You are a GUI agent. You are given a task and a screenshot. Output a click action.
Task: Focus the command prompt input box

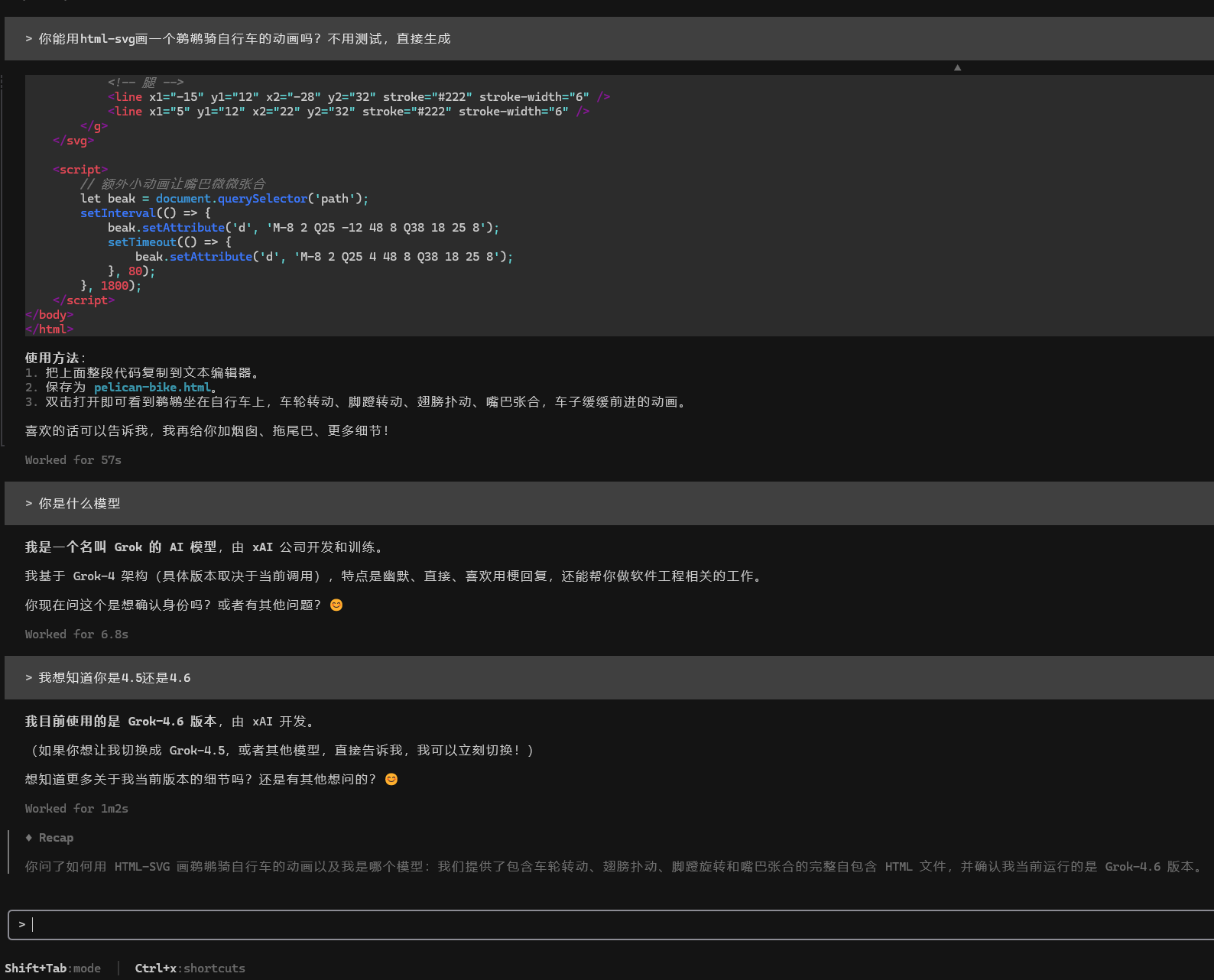click(611, 924)
